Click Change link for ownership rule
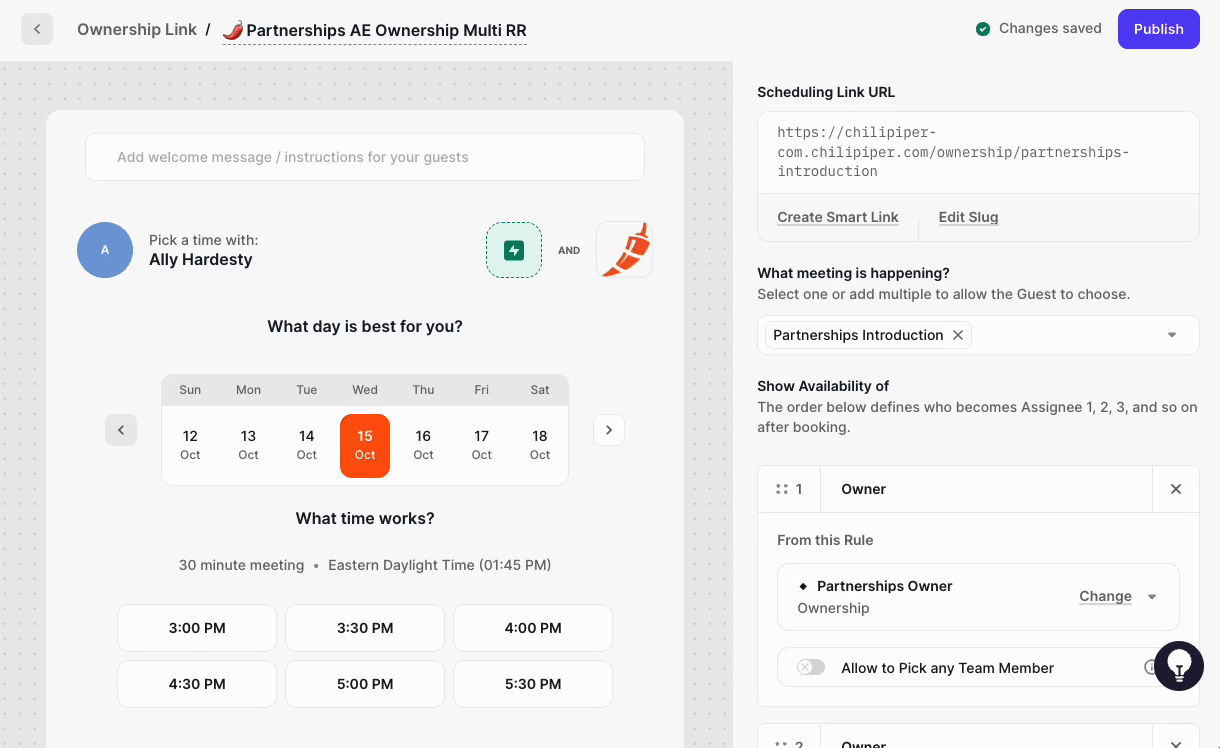The height and width of the screenshot is (748, 1220). (x=1105, y=596)
